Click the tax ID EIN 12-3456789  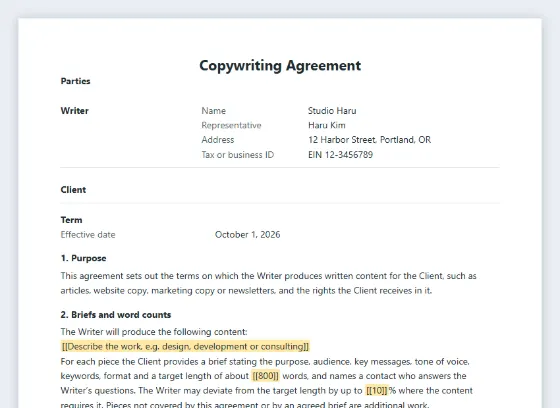click(340, 155)
